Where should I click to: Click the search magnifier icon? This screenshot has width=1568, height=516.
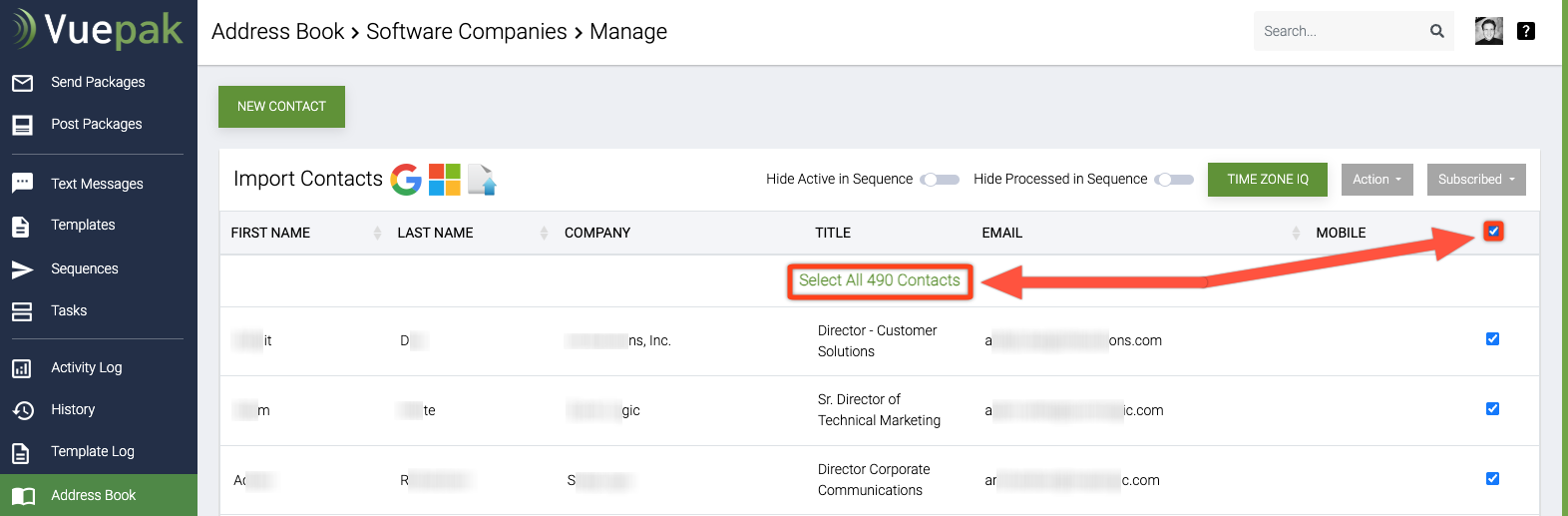coord(1437,31)
